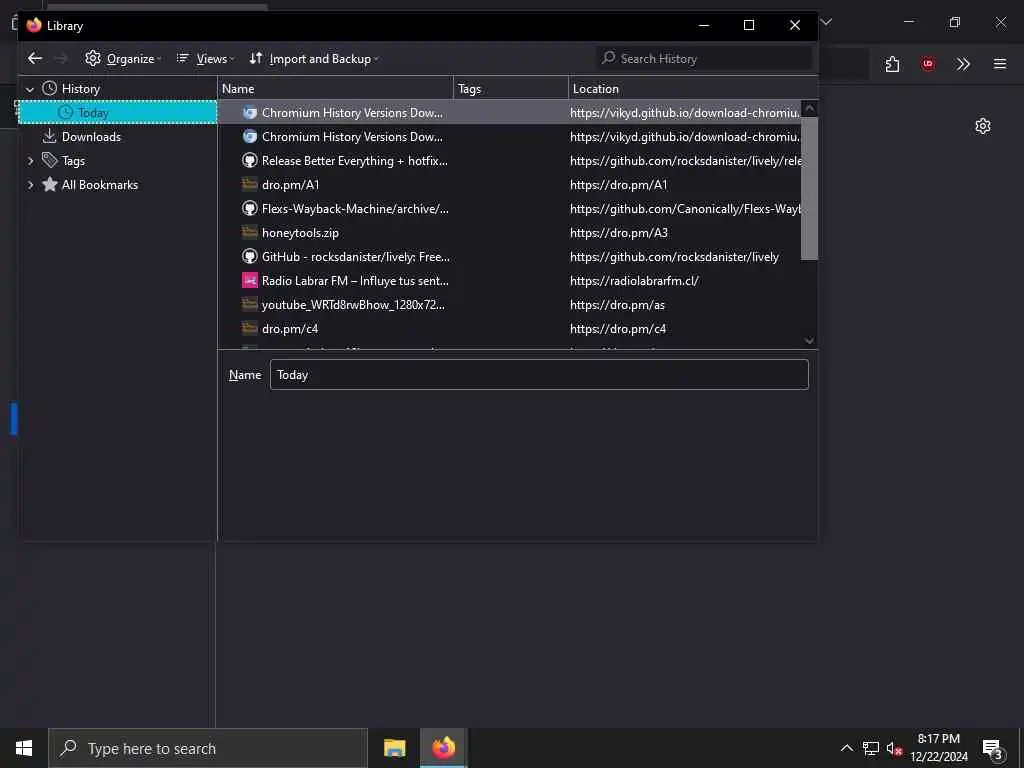The image size is (1024, 768).
Task: Open the taskbar clock and date
Action: tap(939, 748)
